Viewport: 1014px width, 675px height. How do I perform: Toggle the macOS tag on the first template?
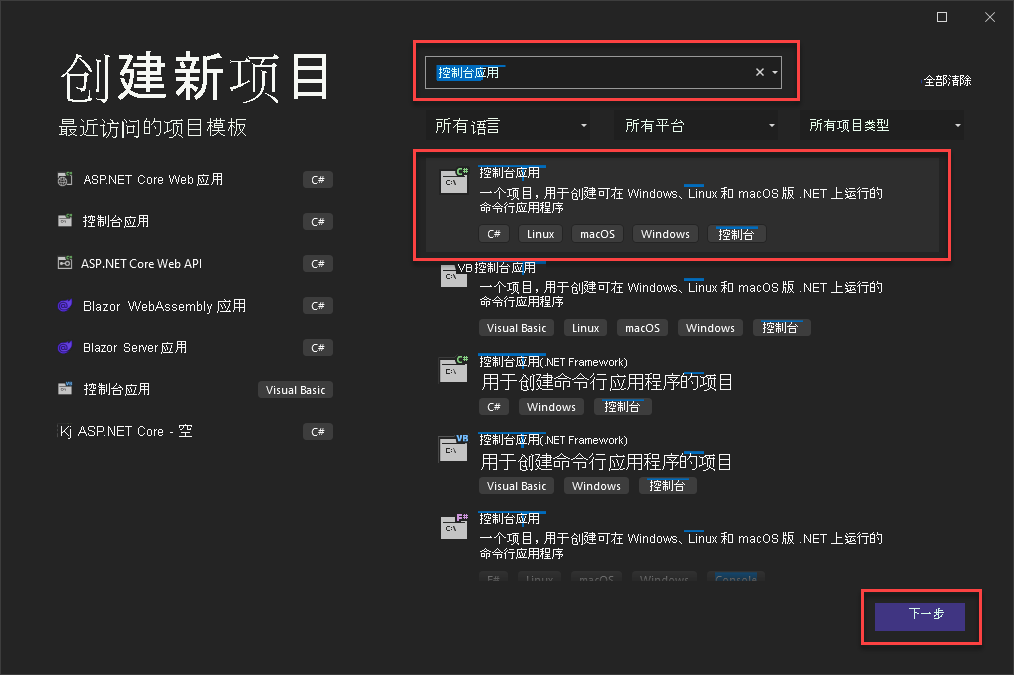click(x=596, y=233)
